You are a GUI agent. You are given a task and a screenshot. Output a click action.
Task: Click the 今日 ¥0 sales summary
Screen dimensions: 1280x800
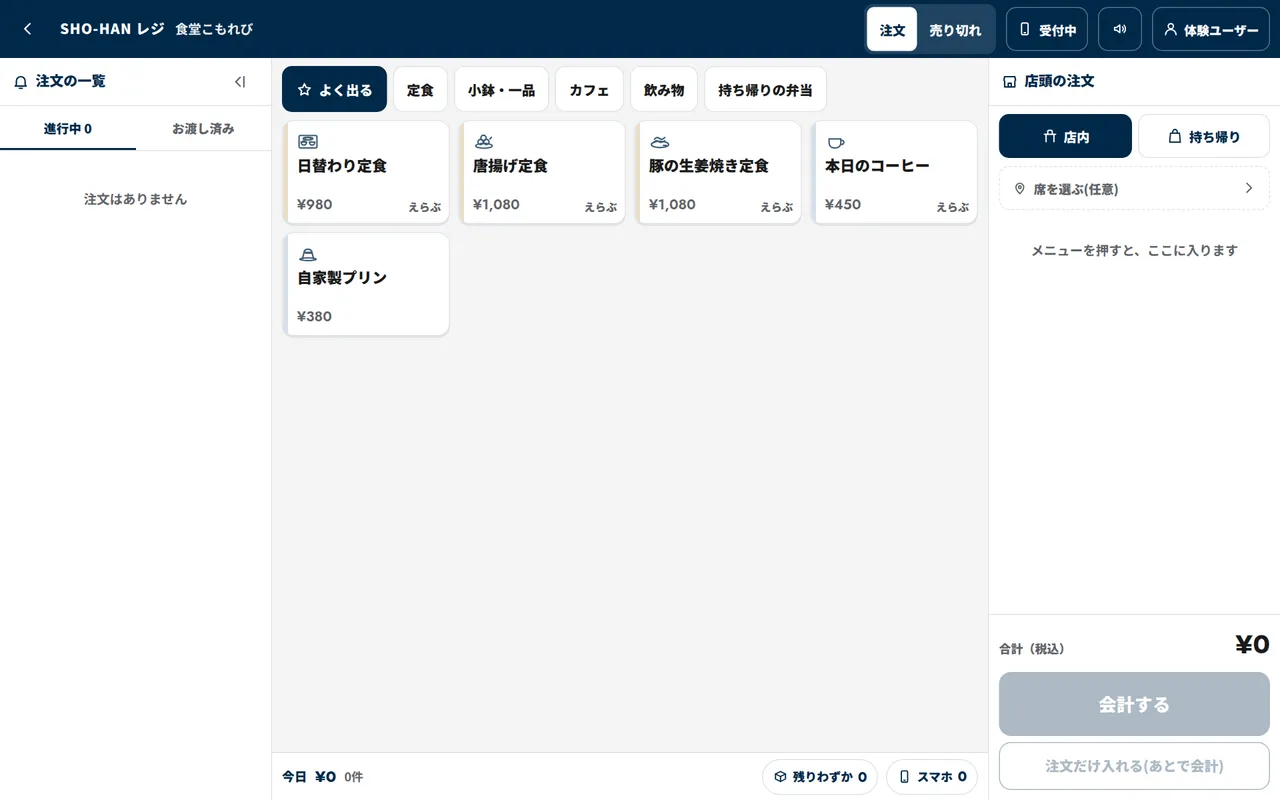coord(322,777)
